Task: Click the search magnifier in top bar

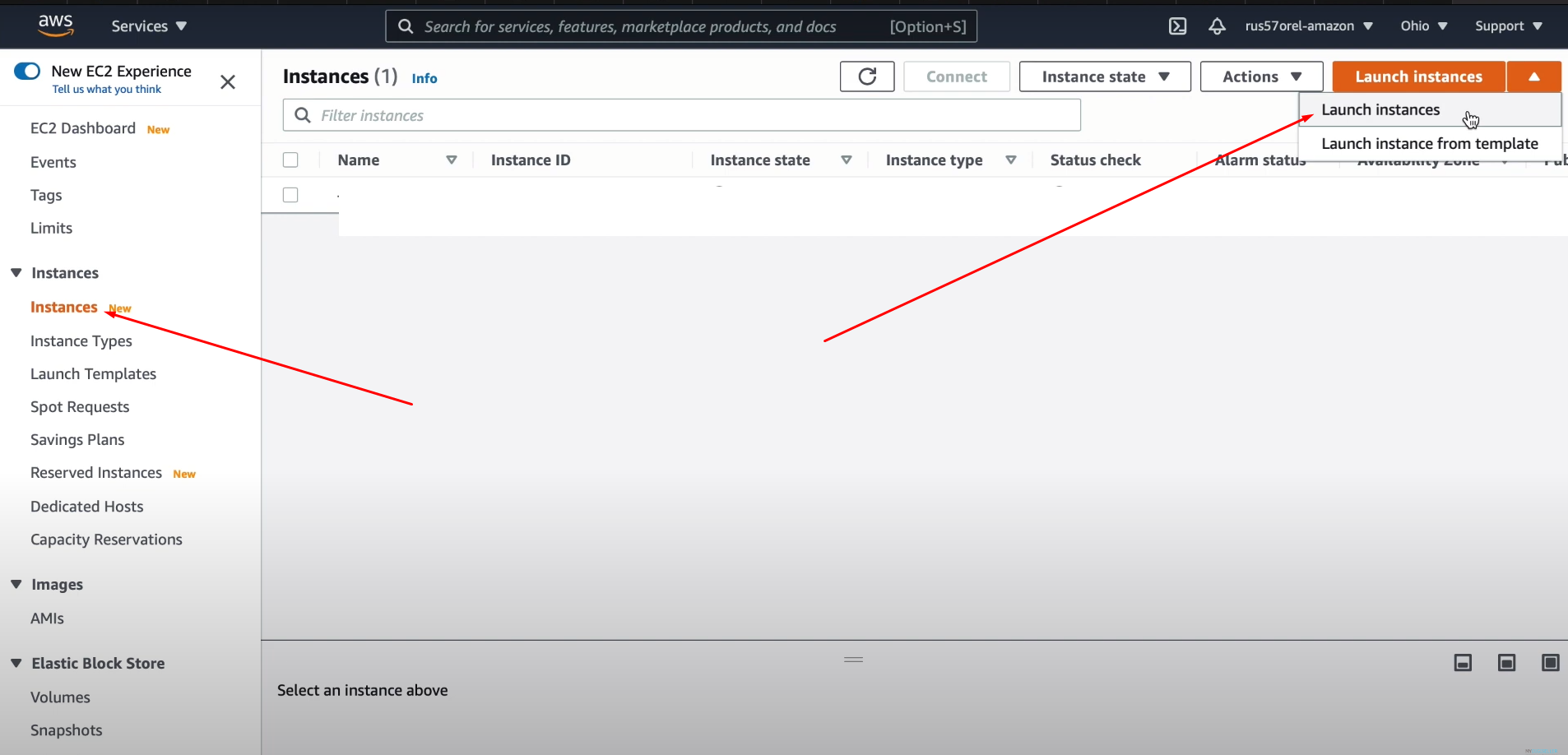Action: pyautogui.click(x=406, y=26)
